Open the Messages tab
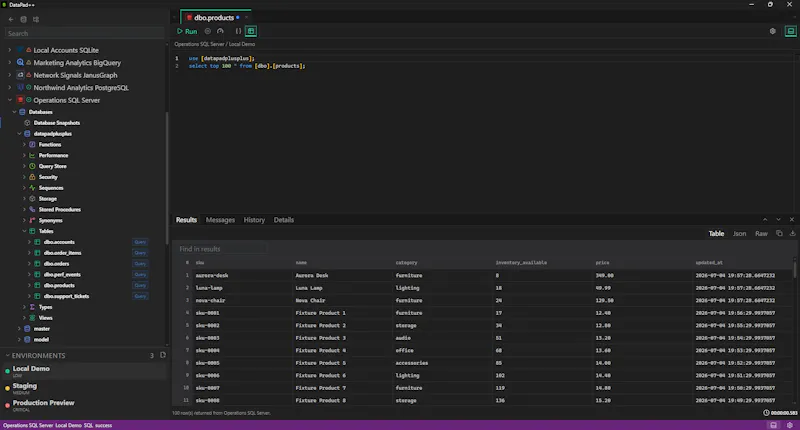This screenshot has width=800, height=430. [x=220, y=220]
